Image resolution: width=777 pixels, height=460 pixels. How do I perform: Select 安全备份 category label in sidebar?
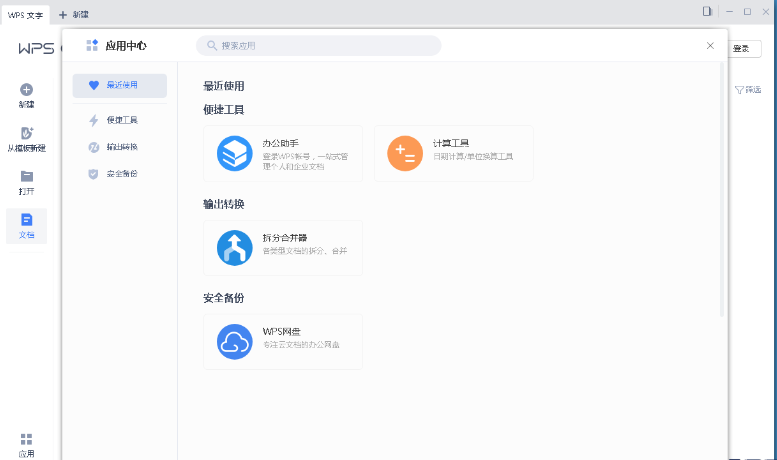[122, 173]
